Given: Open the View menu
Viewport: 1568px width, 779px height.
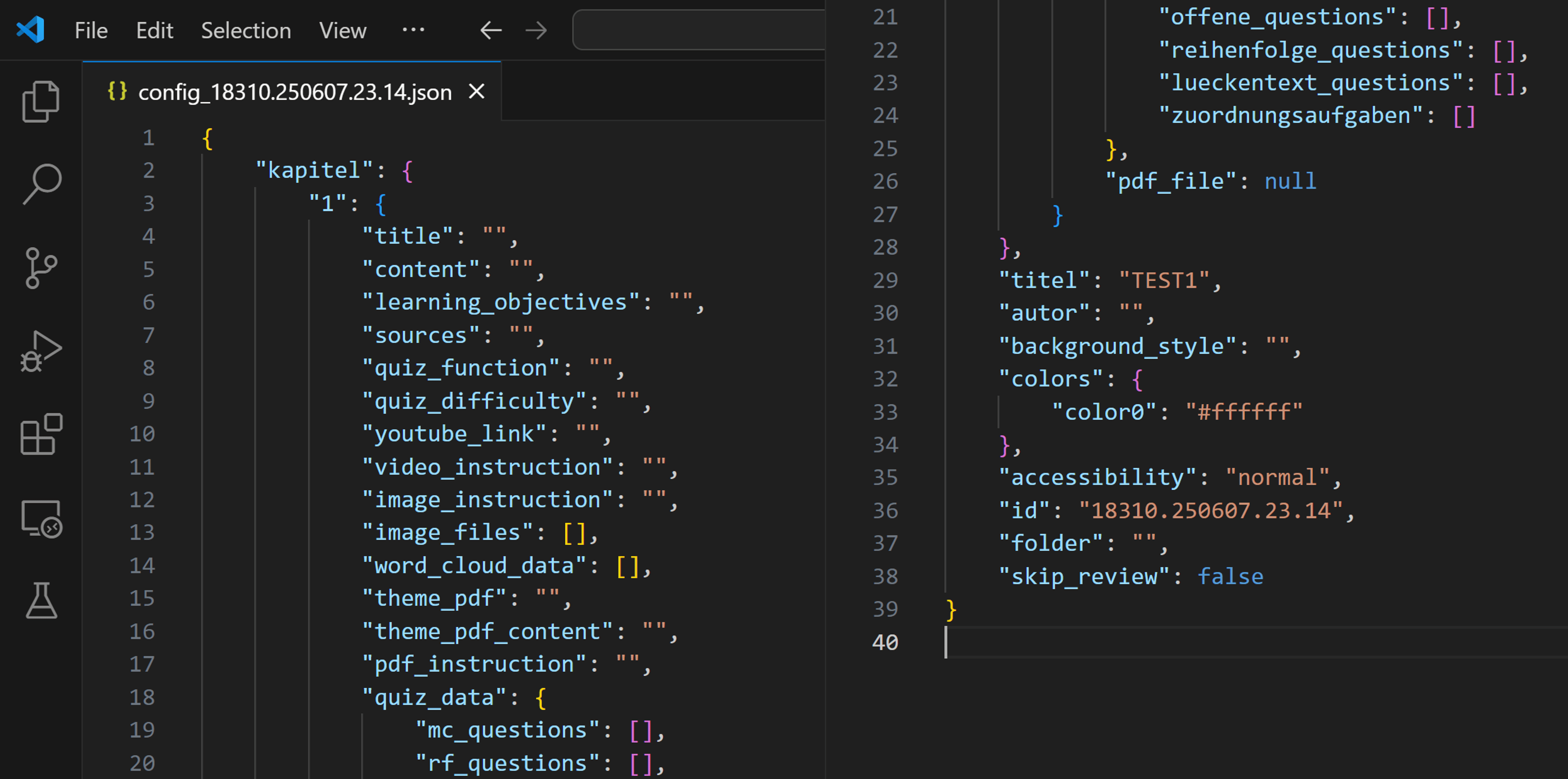Looking at the screenshot, I should (x=343, y=31).
